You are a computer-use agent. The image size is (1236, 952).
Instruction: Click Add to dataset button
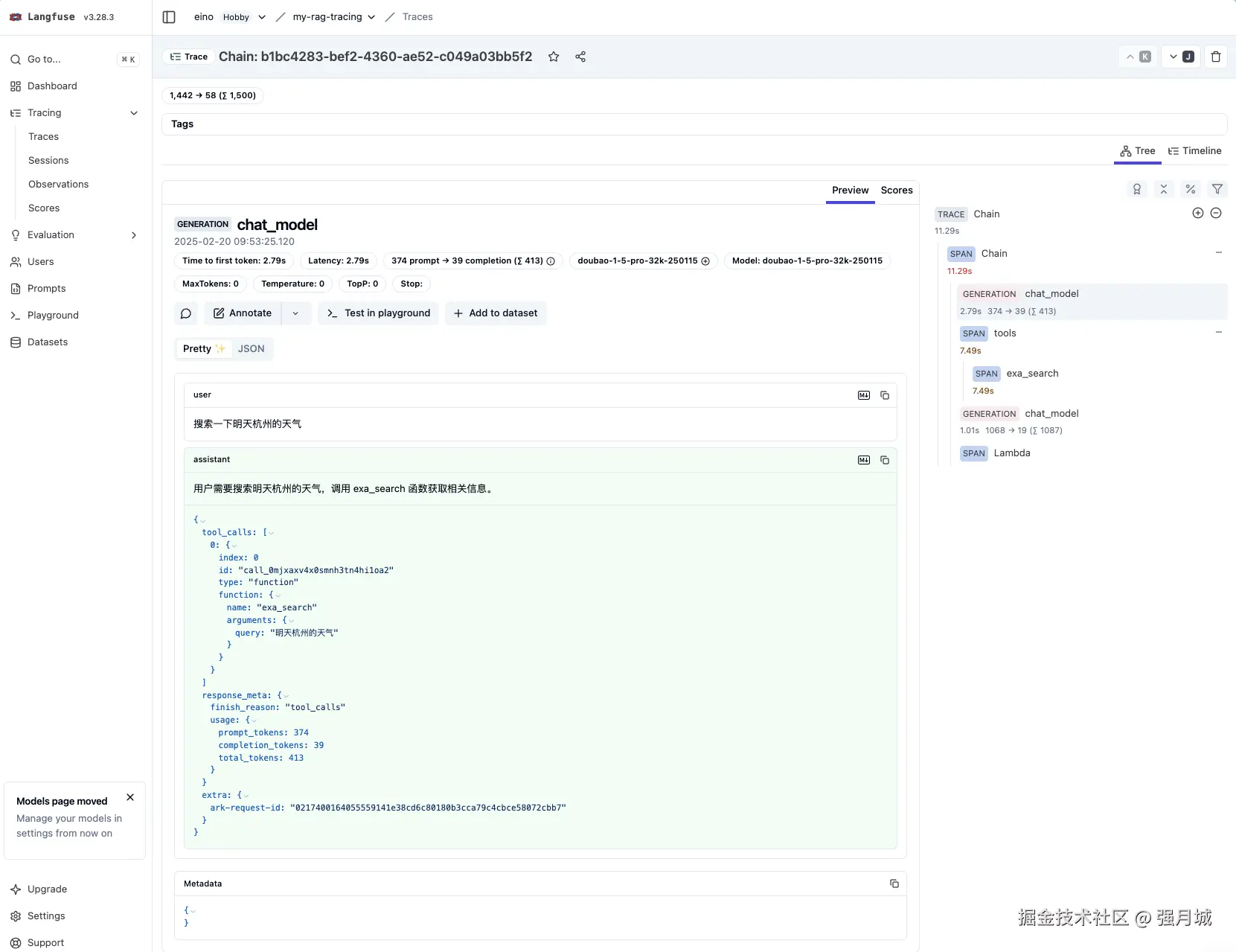point(496,313)
